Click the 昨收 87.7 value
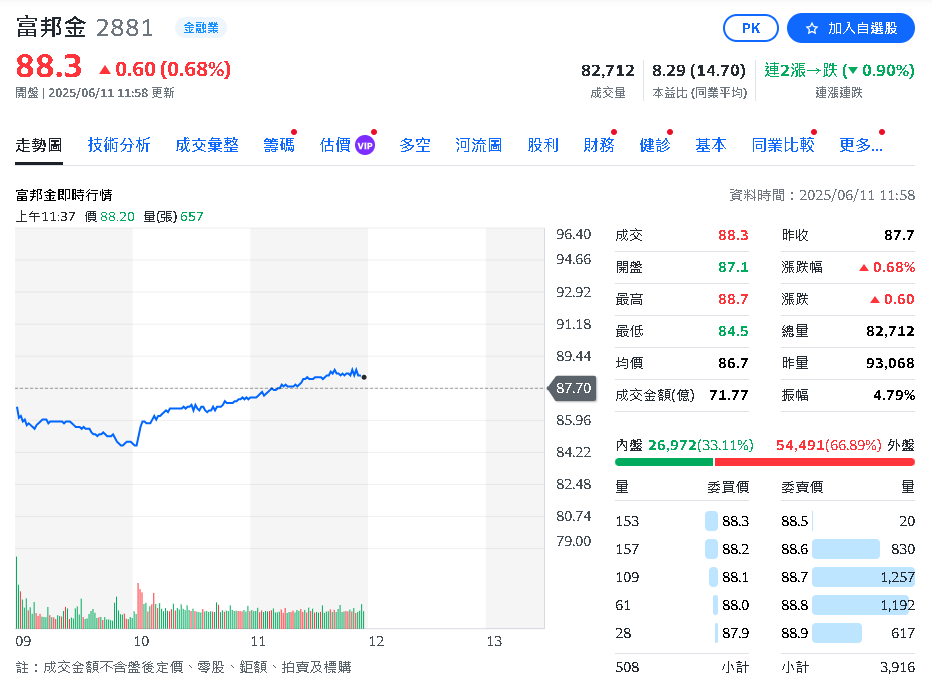This screenshot has height=688, width=932. click(x=899, y=235)
